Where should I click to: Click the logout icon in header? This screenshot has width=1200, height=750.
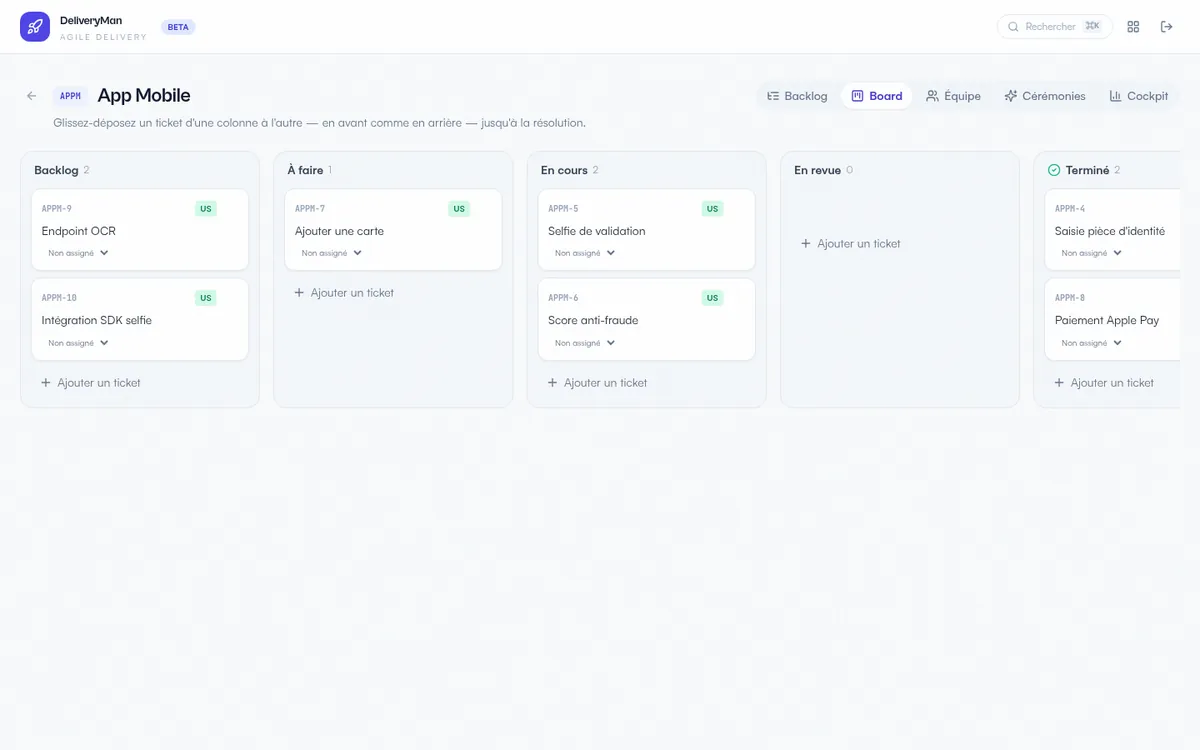(1166, 27)
